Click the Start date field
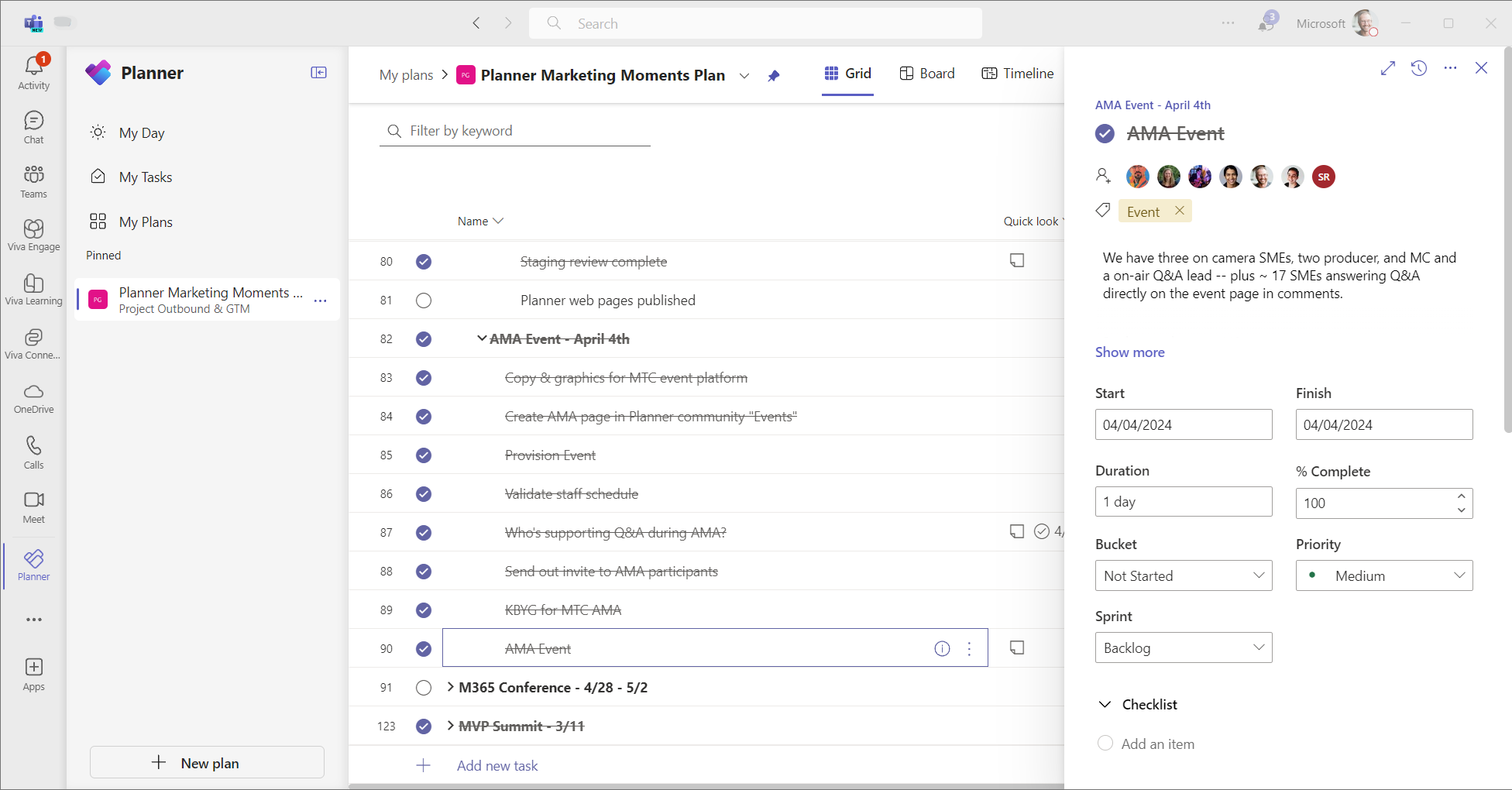Viewport: 1512px width, 790px height. 1184,424
